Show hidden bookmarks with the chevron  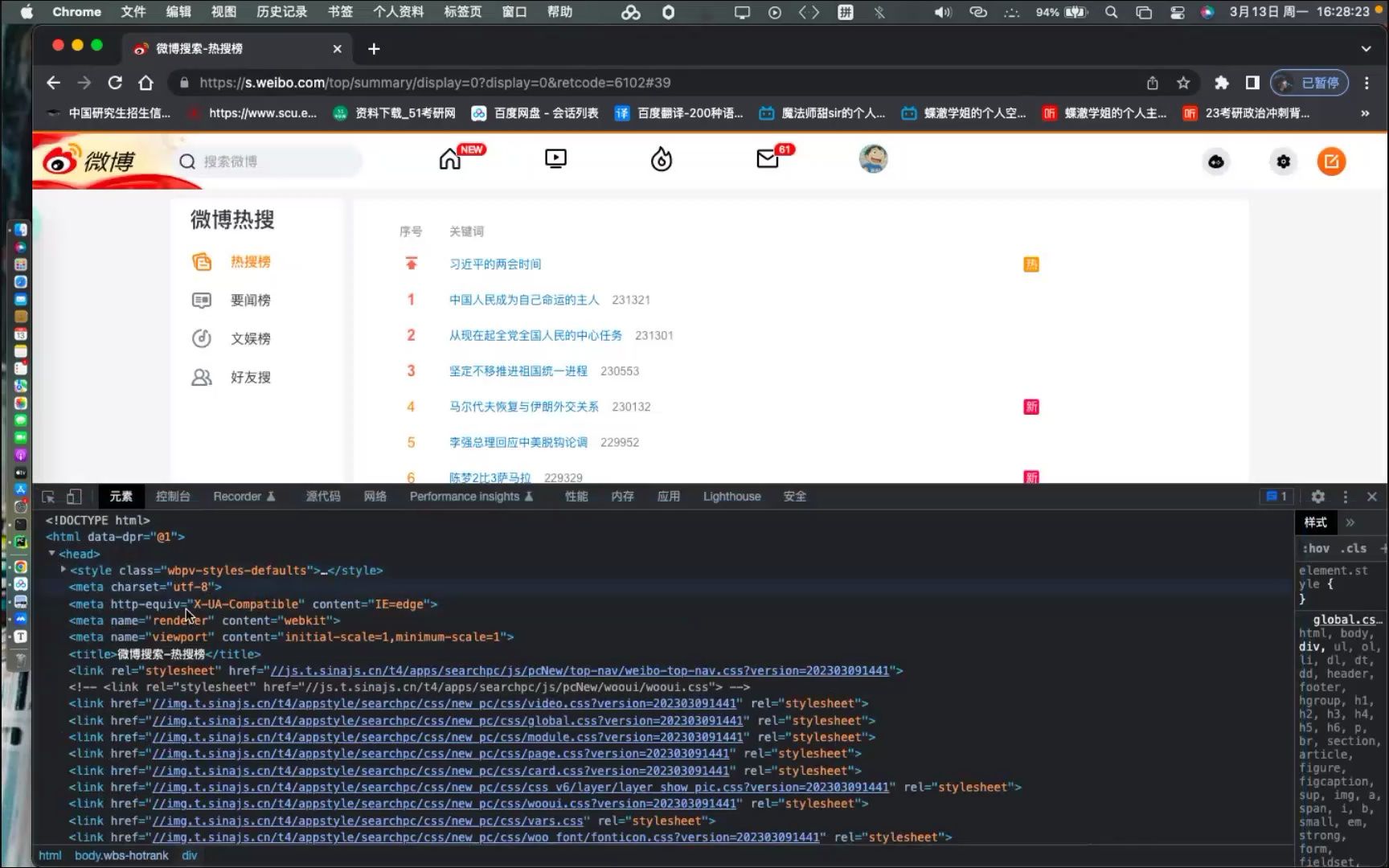pos(1365,113)
